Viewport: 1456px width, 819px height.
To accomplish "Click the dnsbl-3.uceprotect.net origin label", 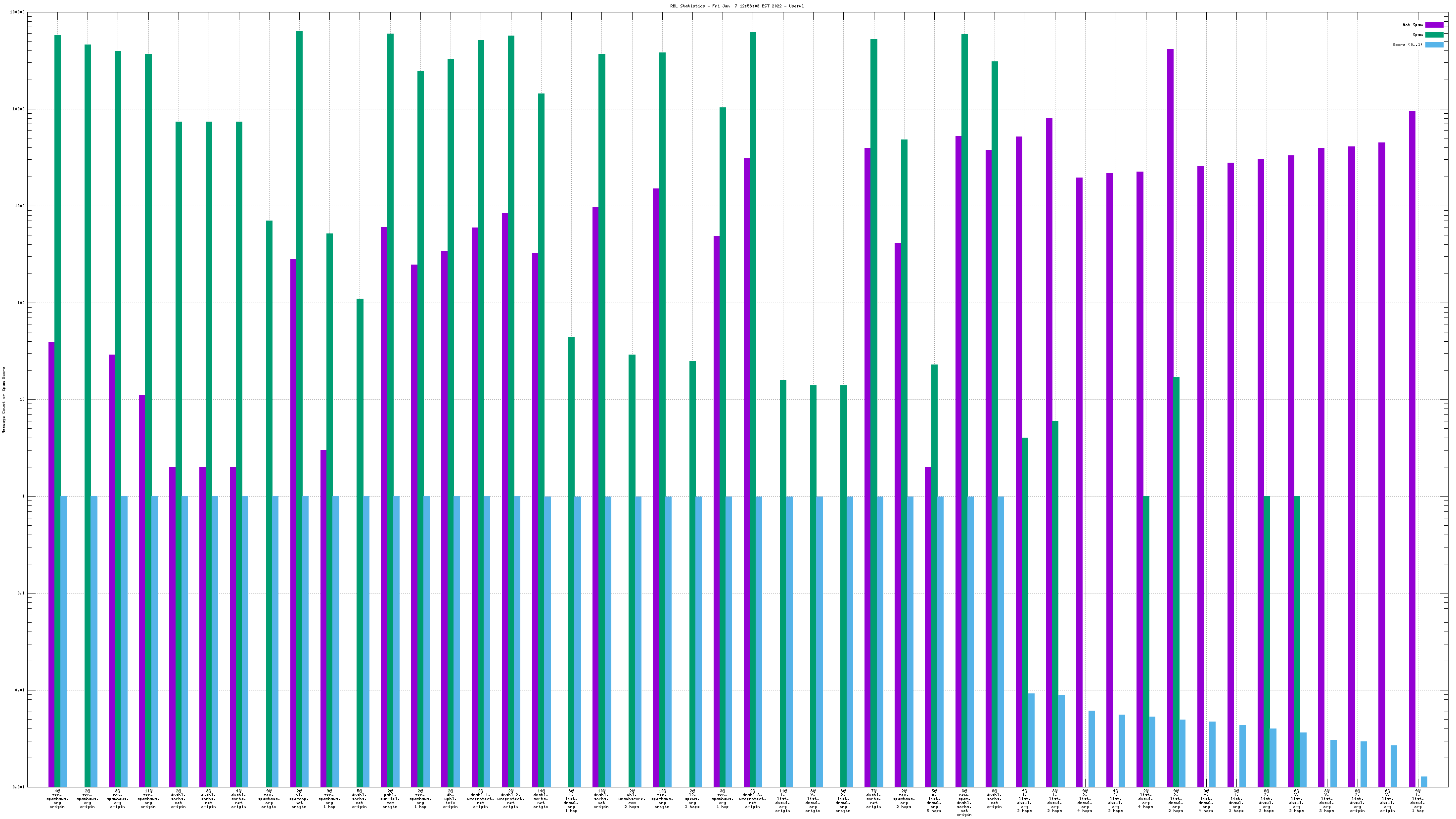I will pyautogui.click(x=752, y=799).
